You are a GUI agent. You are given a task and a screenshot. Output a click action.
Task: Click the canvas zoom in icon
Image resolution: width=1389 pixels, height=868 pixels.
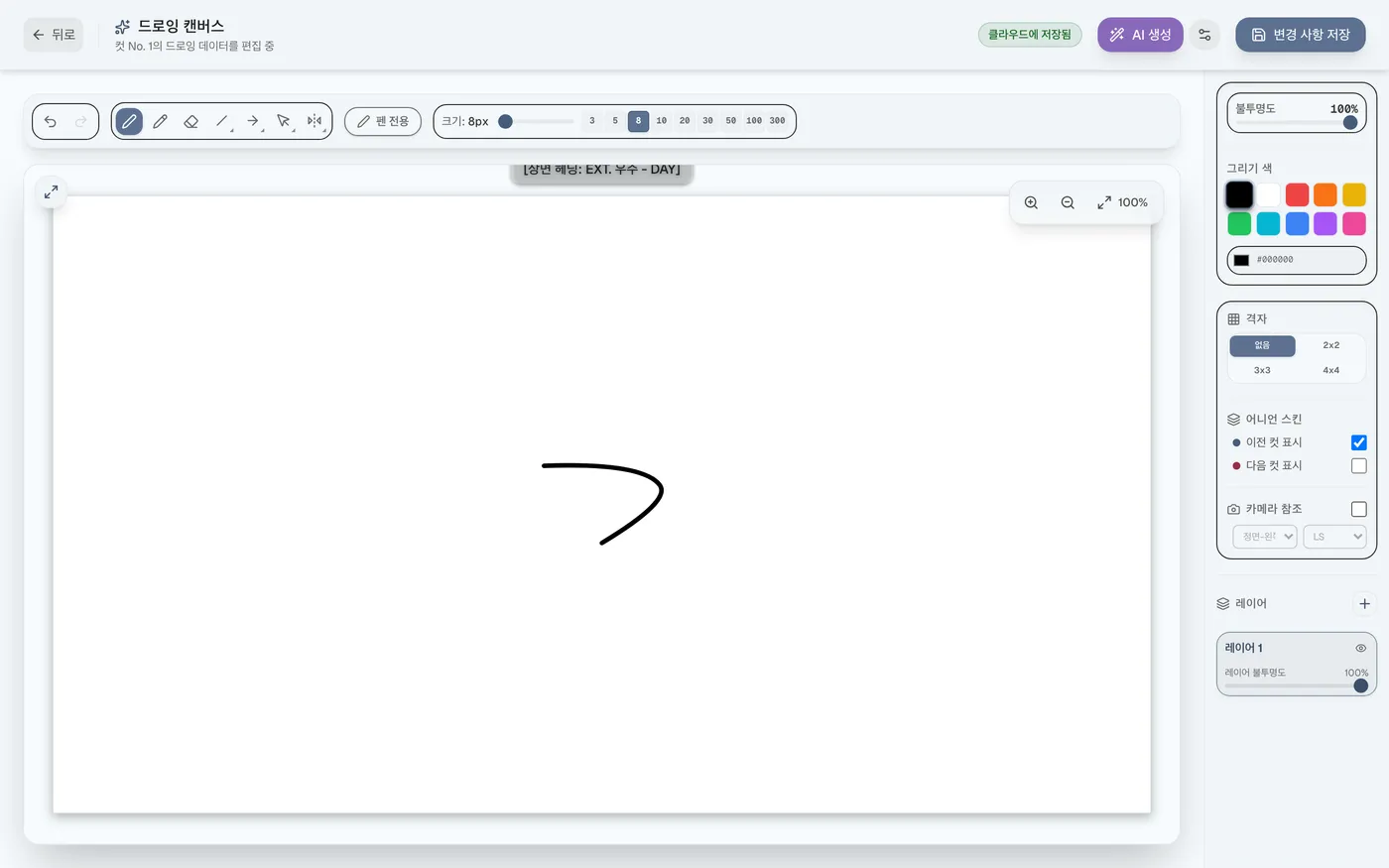[x=1031, y=202]
